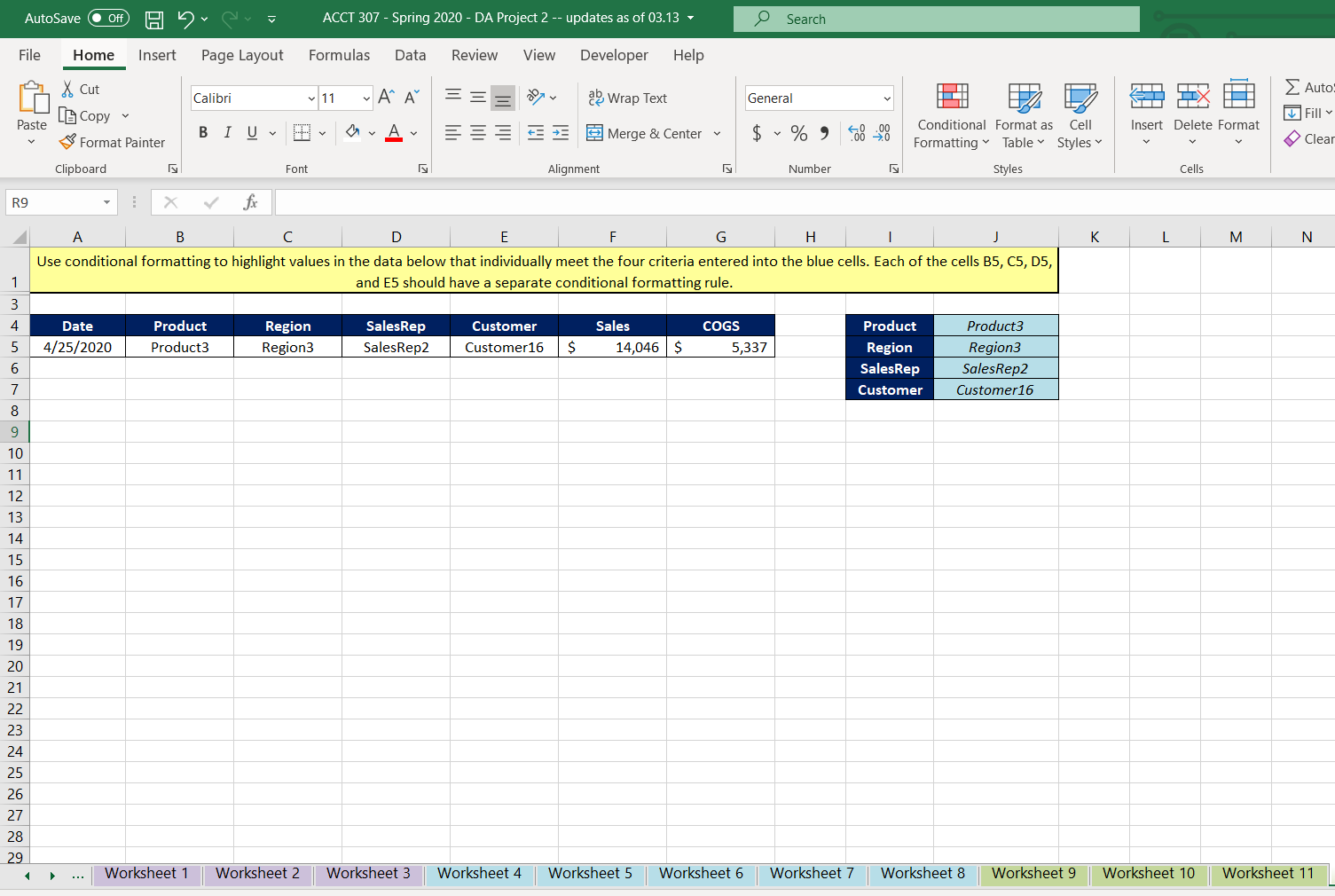Image resolution: width=1335 pixels, height=896 pixels.
Task: Click the Search box at the top
Action: point(936,19)
